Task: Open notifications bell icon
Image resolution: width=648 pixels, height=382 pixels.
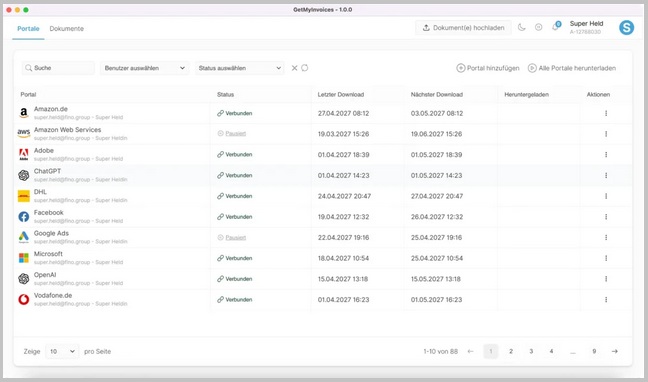Action: tap(555, 27)
